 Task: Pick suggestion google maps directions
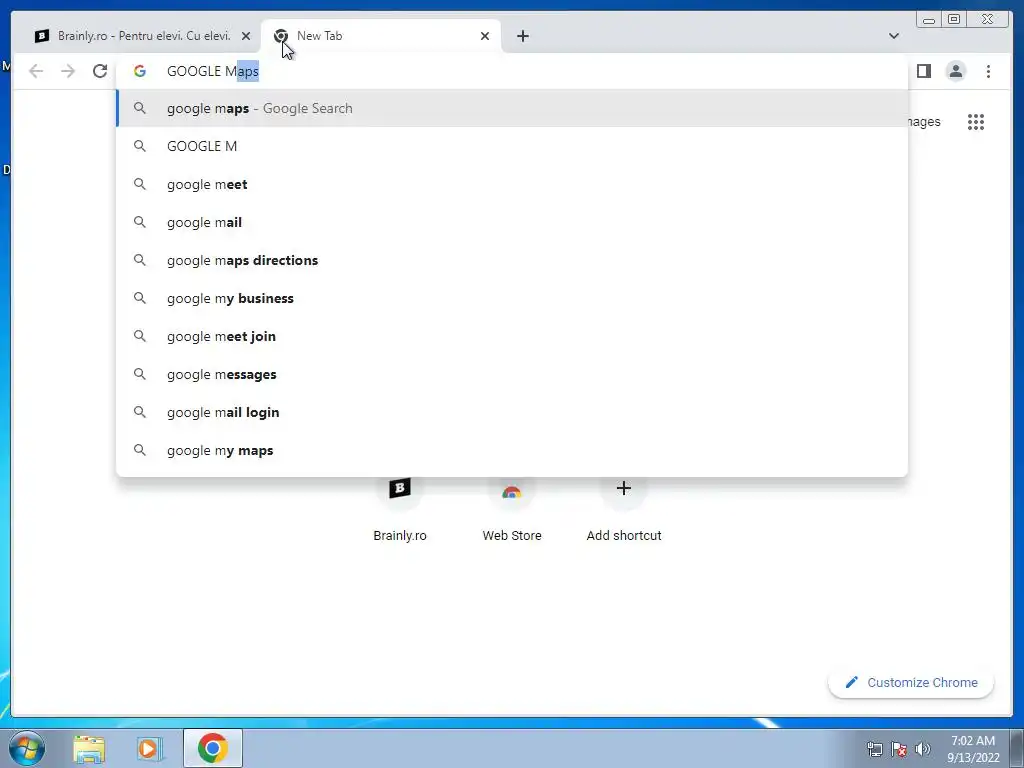pos(512,260)
